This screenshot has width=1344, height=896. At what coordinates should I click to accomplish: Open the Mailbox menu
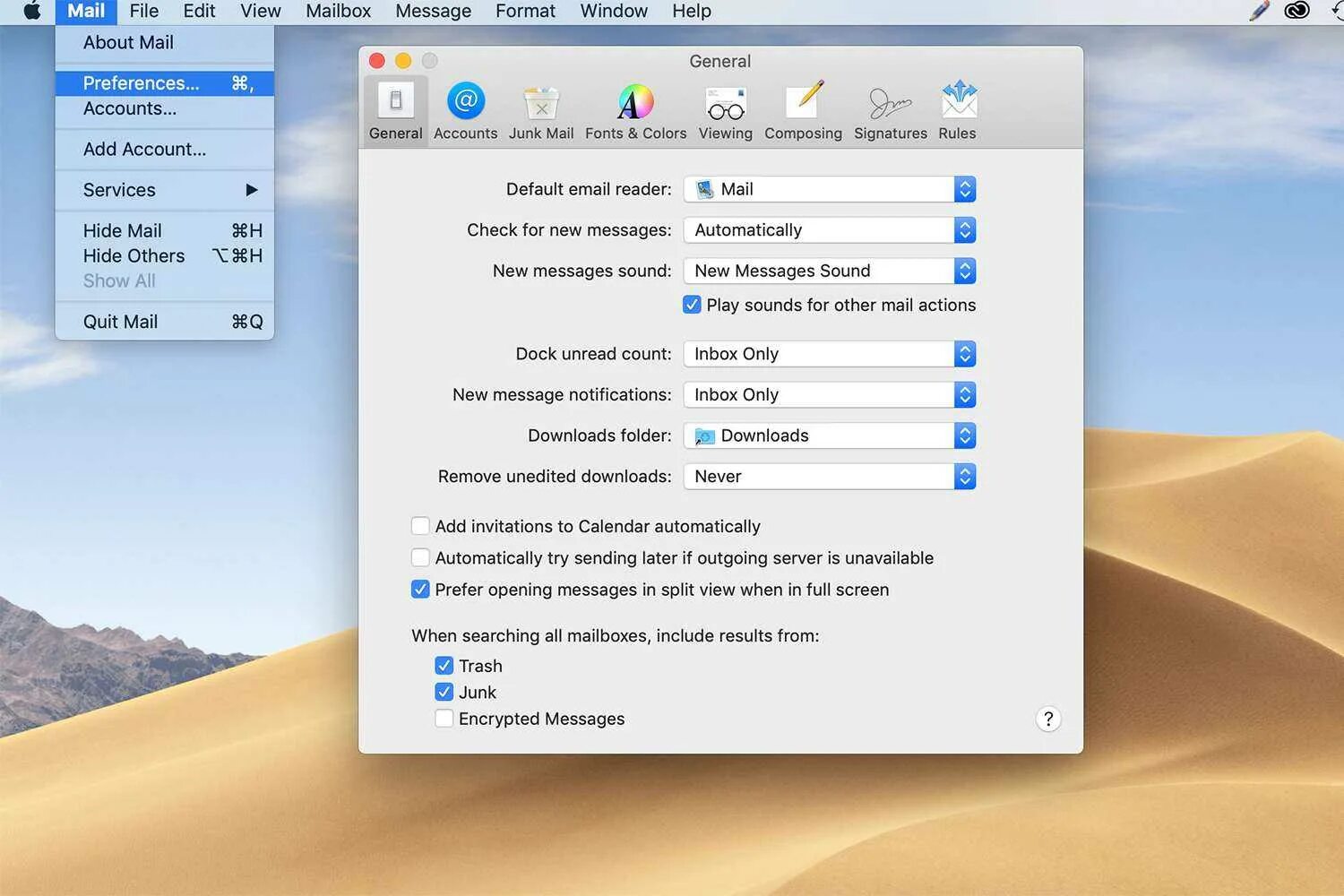point(338,11)
